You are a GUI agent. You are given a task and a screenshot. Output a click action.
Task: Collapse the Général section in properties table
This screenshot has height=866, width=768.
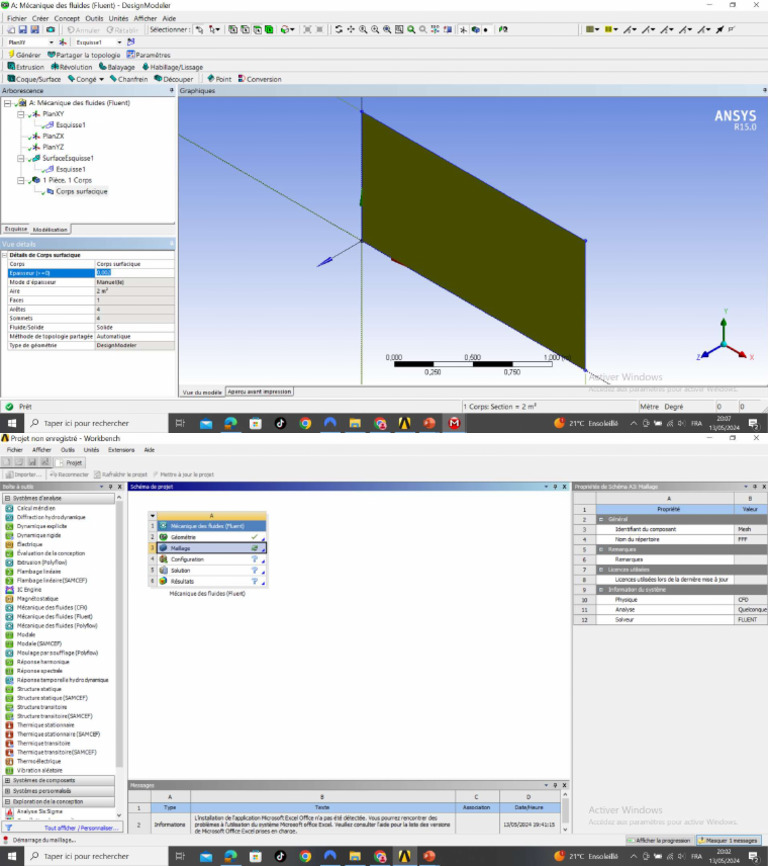click(x=602, y=519)
